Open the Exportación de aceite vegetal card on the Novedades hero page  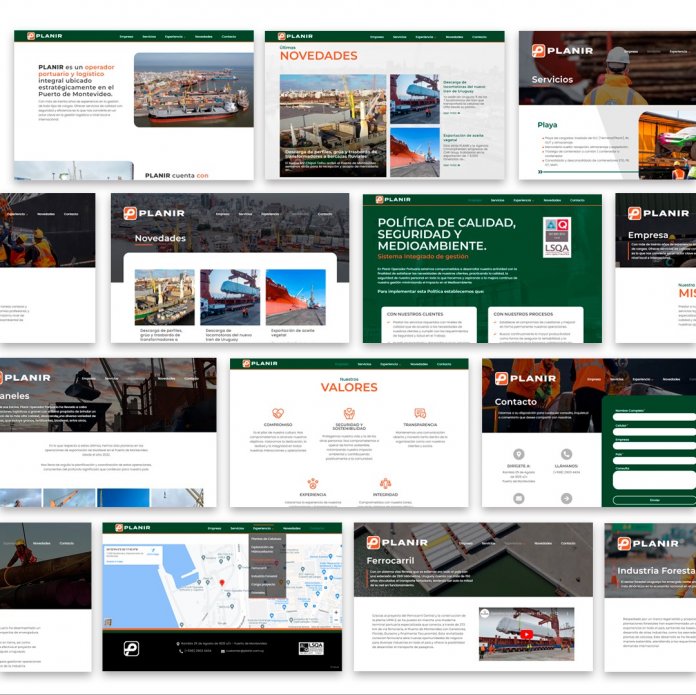pos(296,304)
